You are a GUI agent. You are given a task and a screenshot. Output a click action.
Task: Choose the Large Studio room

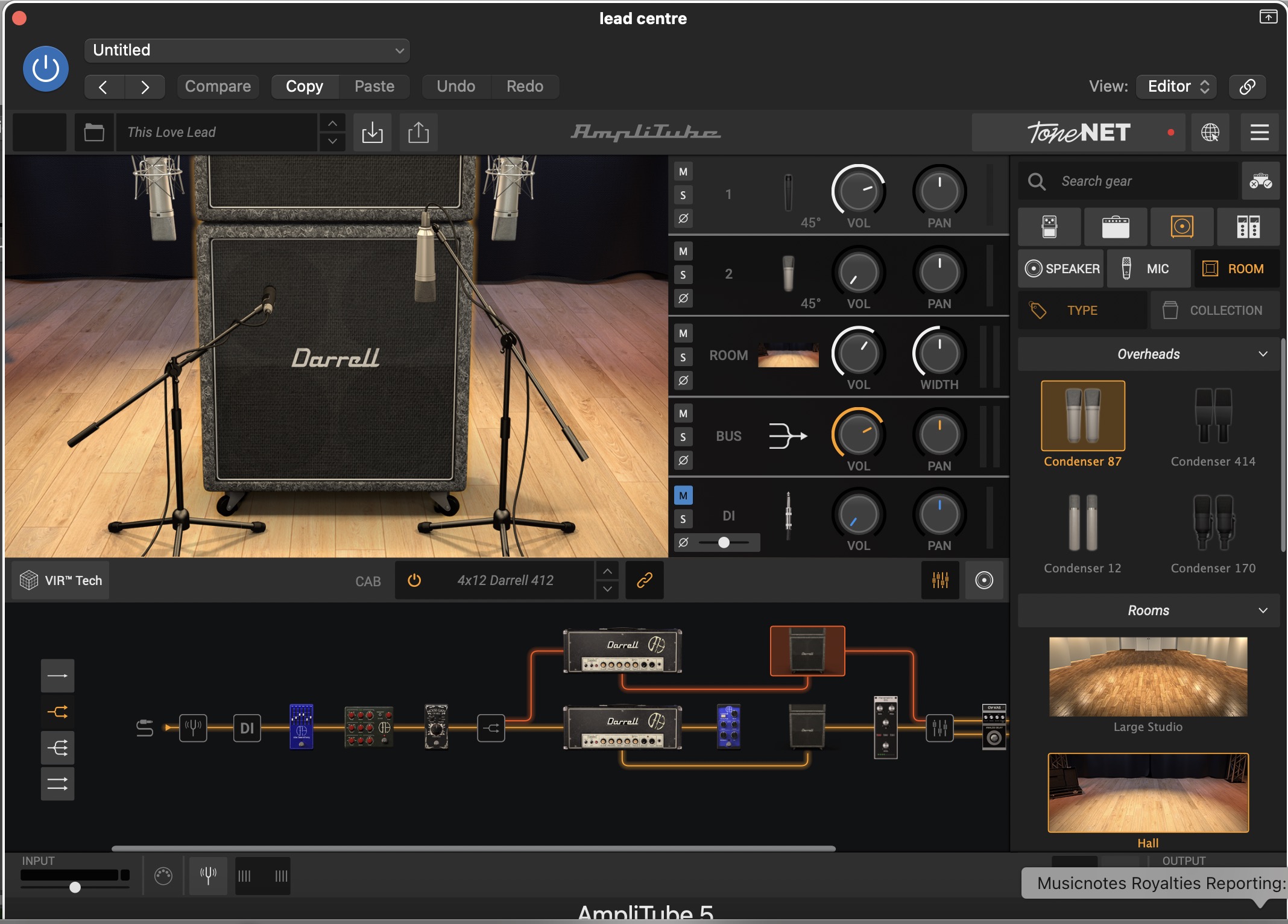coord(1148,677)
